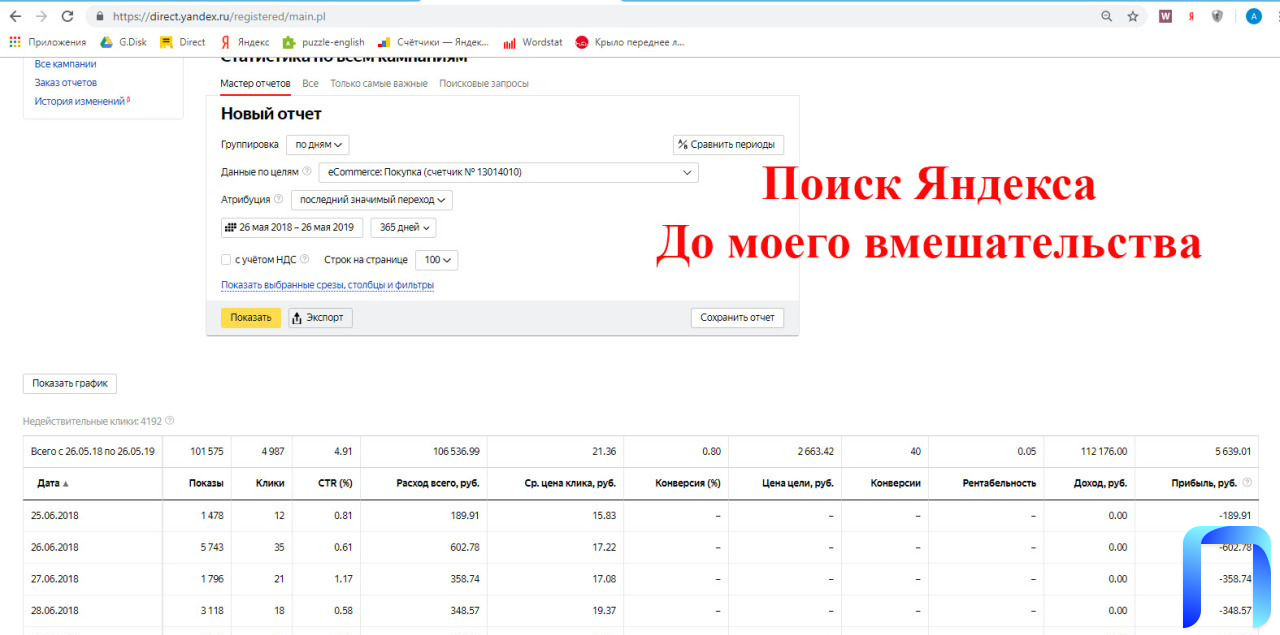Open the Поисковые запросы tab

(x=484, y=83)
